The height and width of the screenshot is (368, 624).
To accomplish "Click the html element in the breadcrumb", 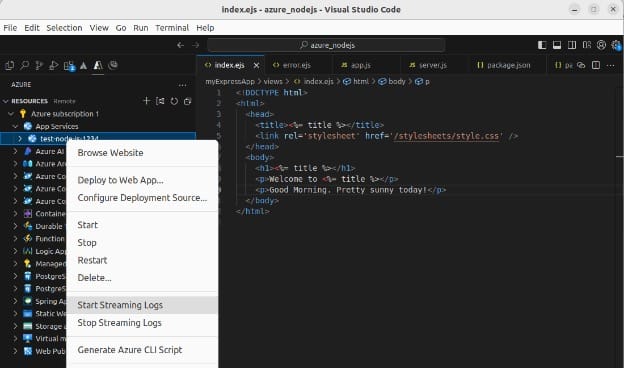I will [x=356, y=82].
